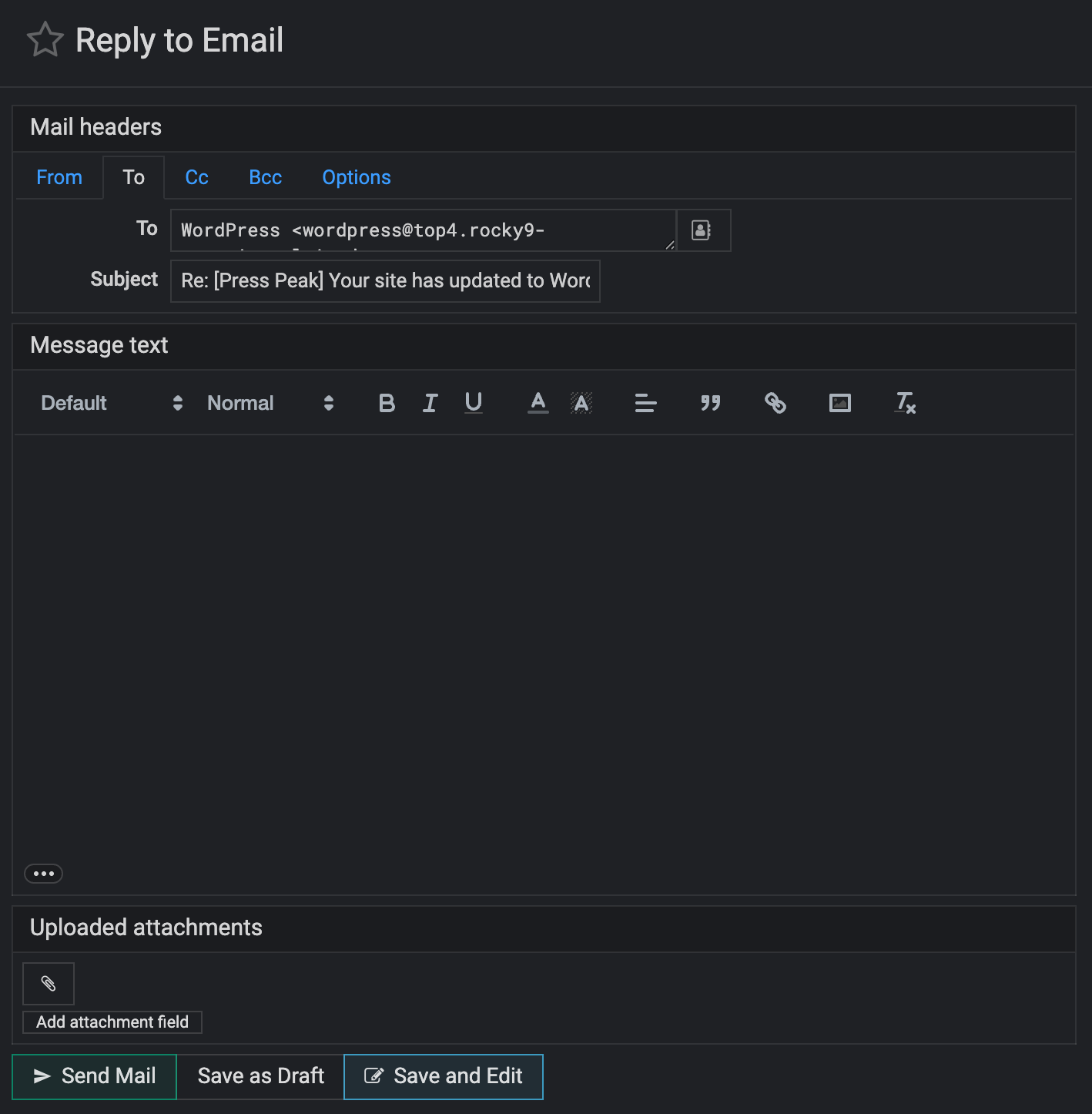
Task: Toggle underline text formatting
Action: pos(474,403)
